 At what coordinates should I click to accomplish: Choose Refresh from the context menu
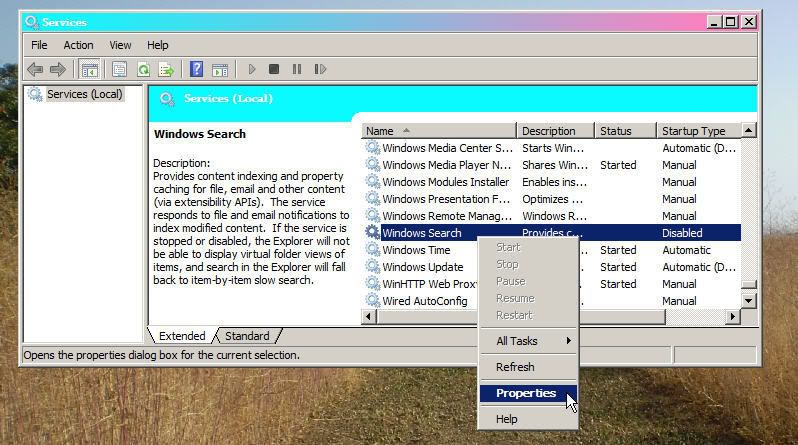(528, 367)
